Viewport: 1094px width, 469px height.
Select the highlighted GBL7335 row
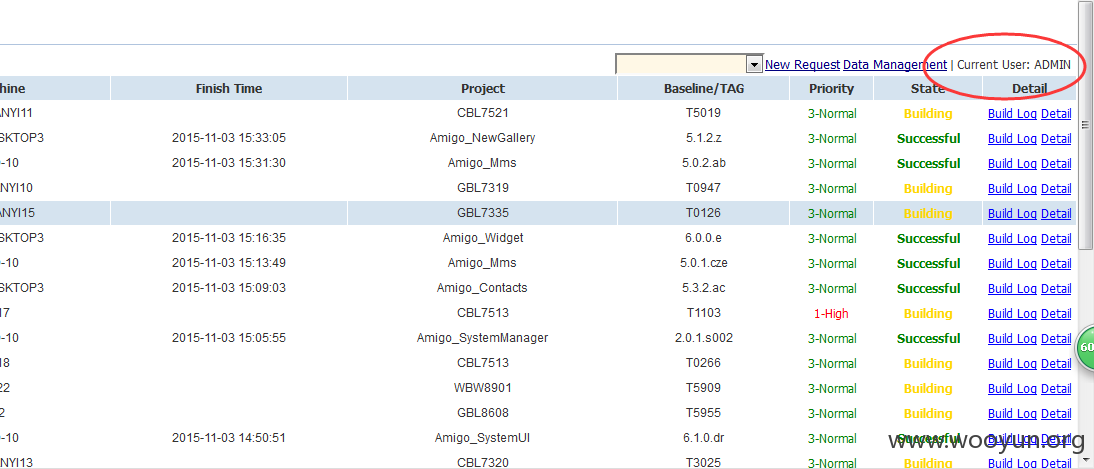[x=538, y=213]
